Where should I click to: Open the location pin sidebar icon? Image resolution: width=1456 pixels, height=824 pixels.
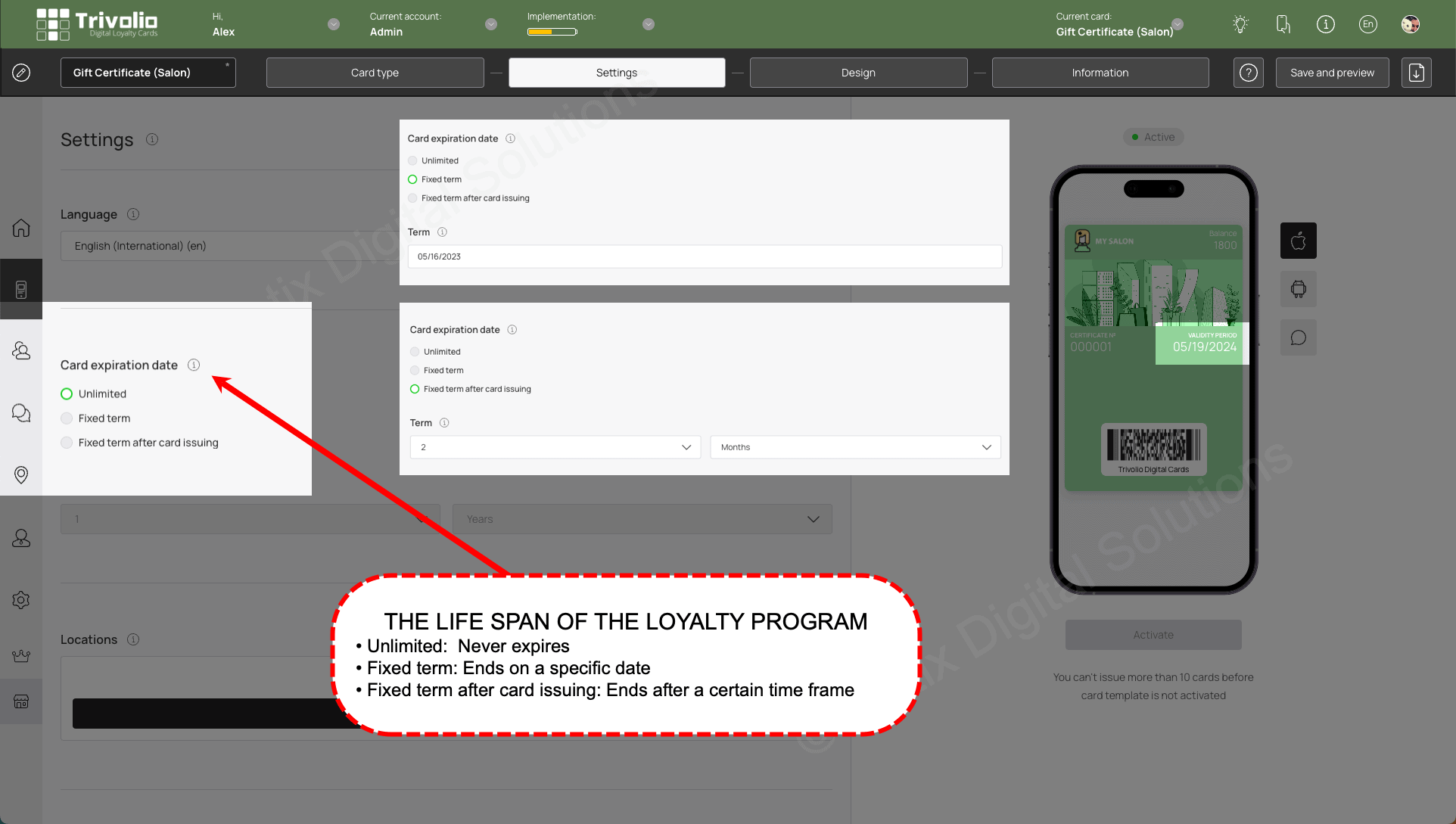(x=21, y=474)
